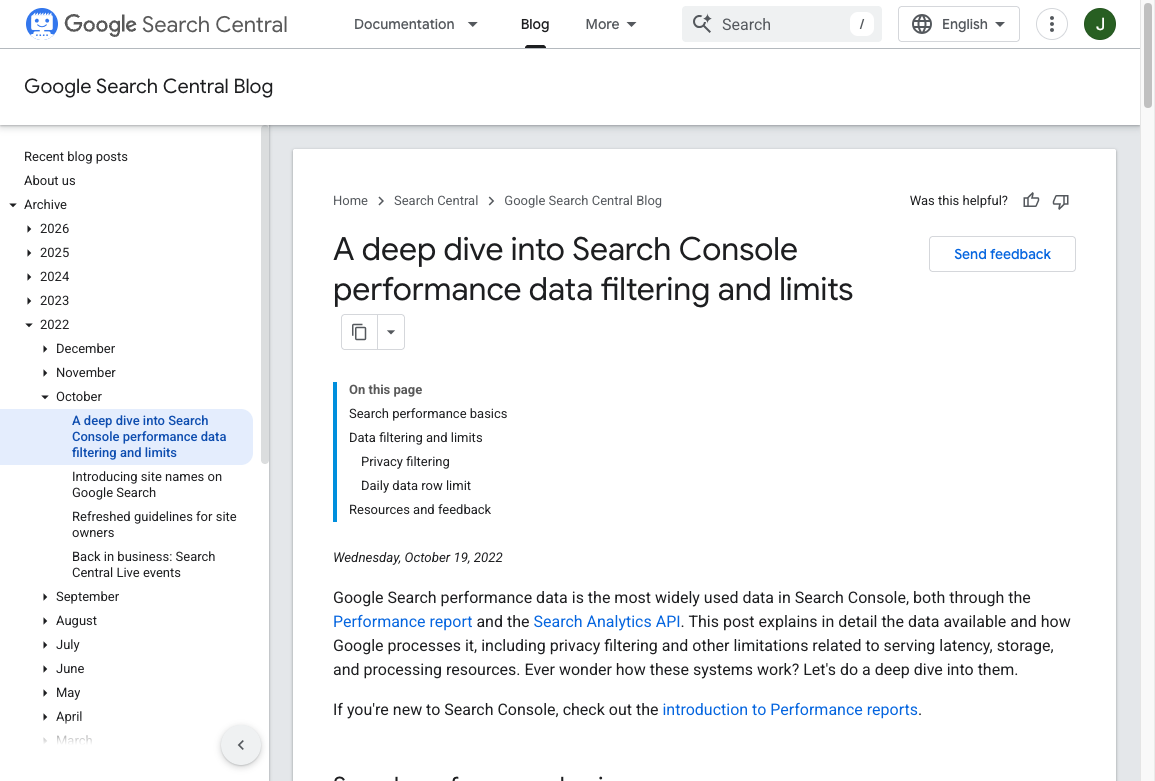Click the copy page icon button

coord(359,332)
